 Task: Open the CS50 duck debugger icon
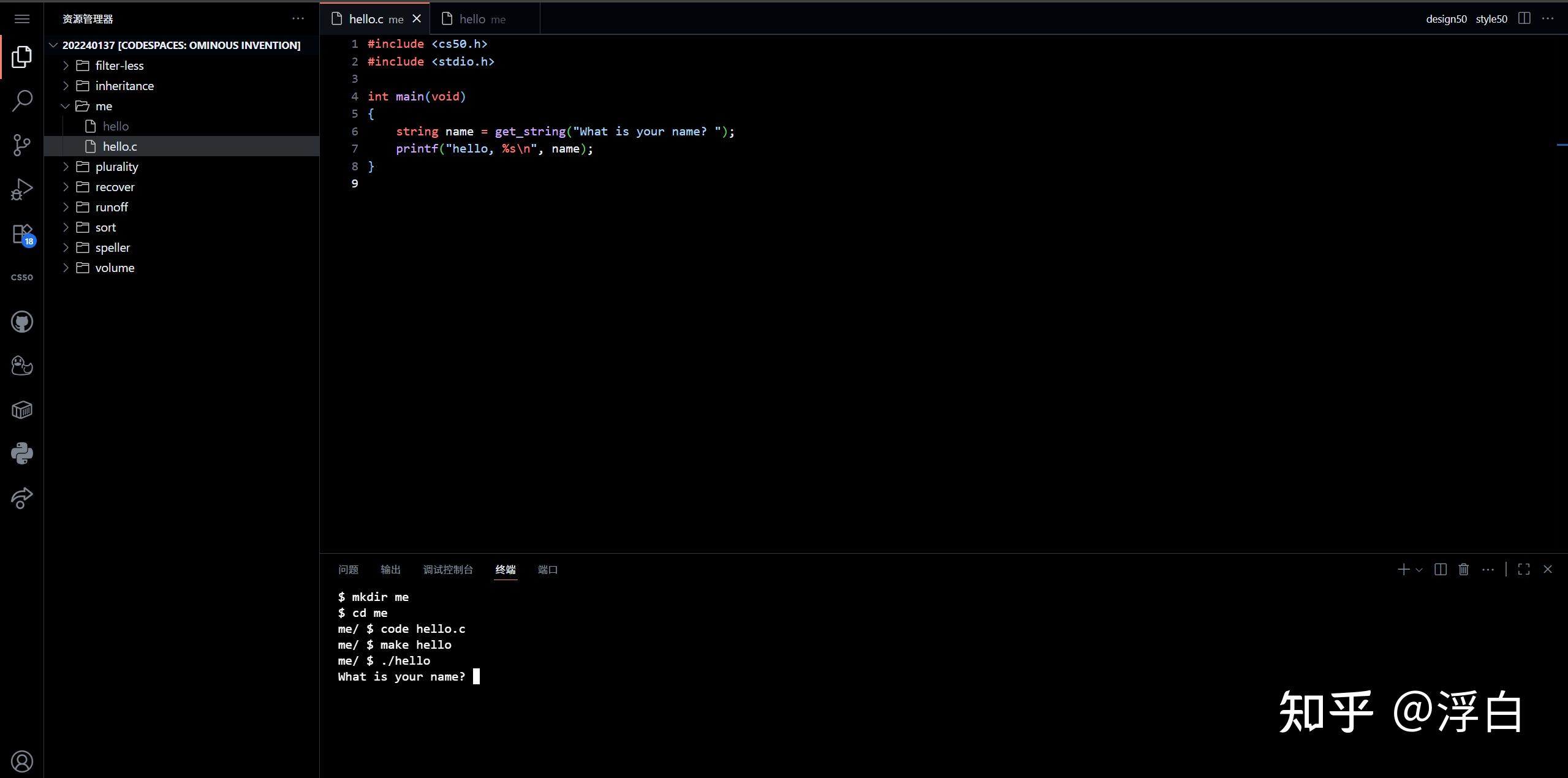(22, 366)
